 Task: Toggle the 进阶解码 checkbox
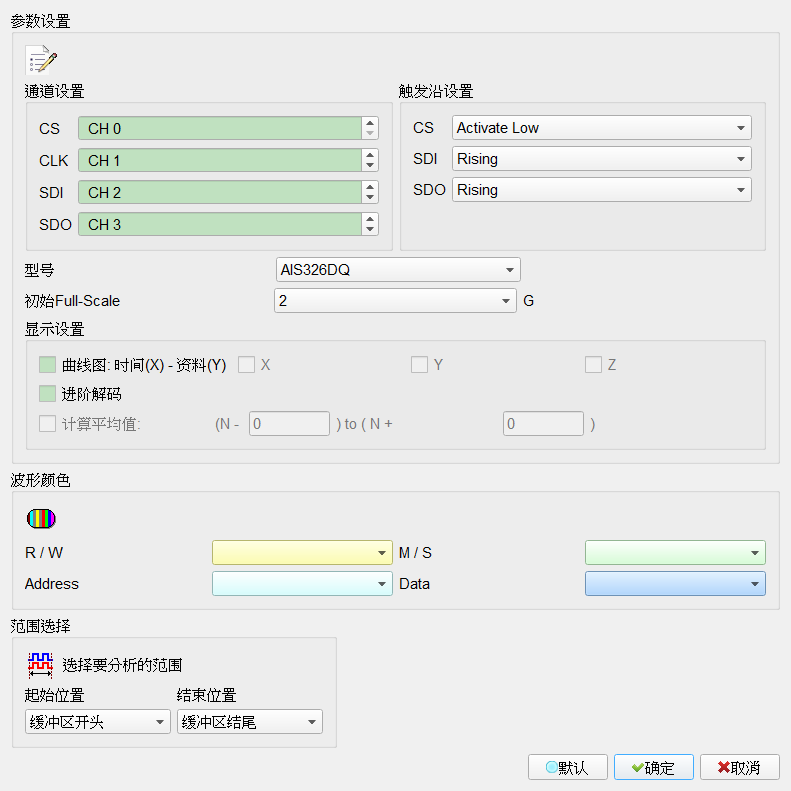pyautogui.click(x=47, y=394)
